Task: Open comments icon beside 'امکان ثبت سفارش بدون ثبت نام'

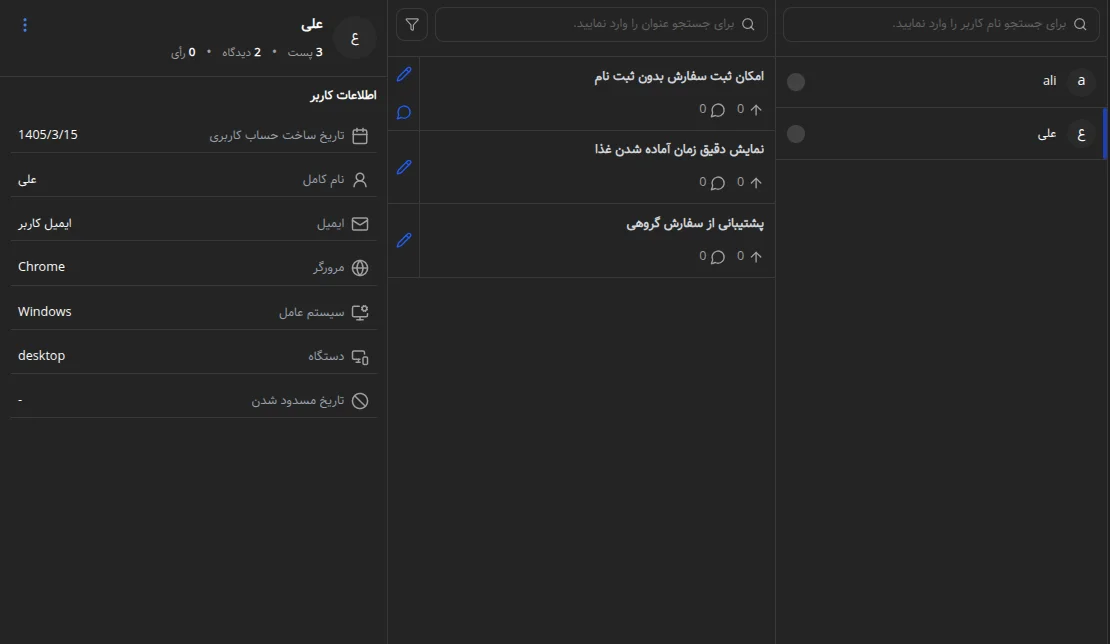Action: (x=404, y=113)
